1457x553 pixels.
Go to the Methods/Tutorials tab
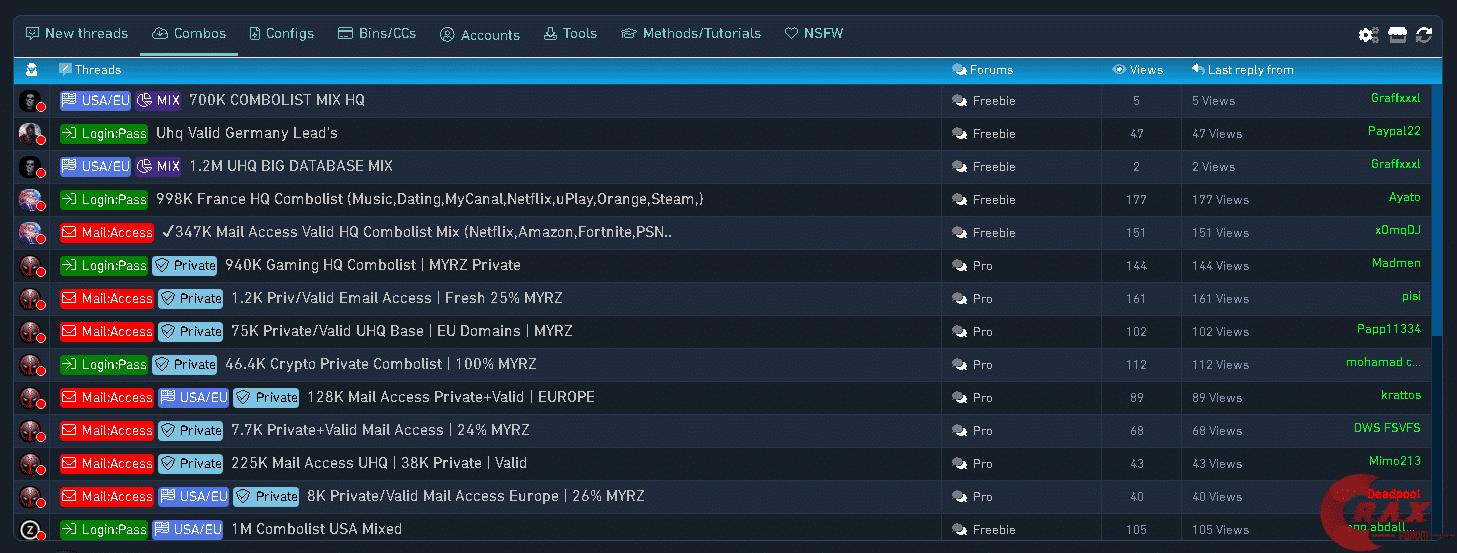tap(691, 34)
